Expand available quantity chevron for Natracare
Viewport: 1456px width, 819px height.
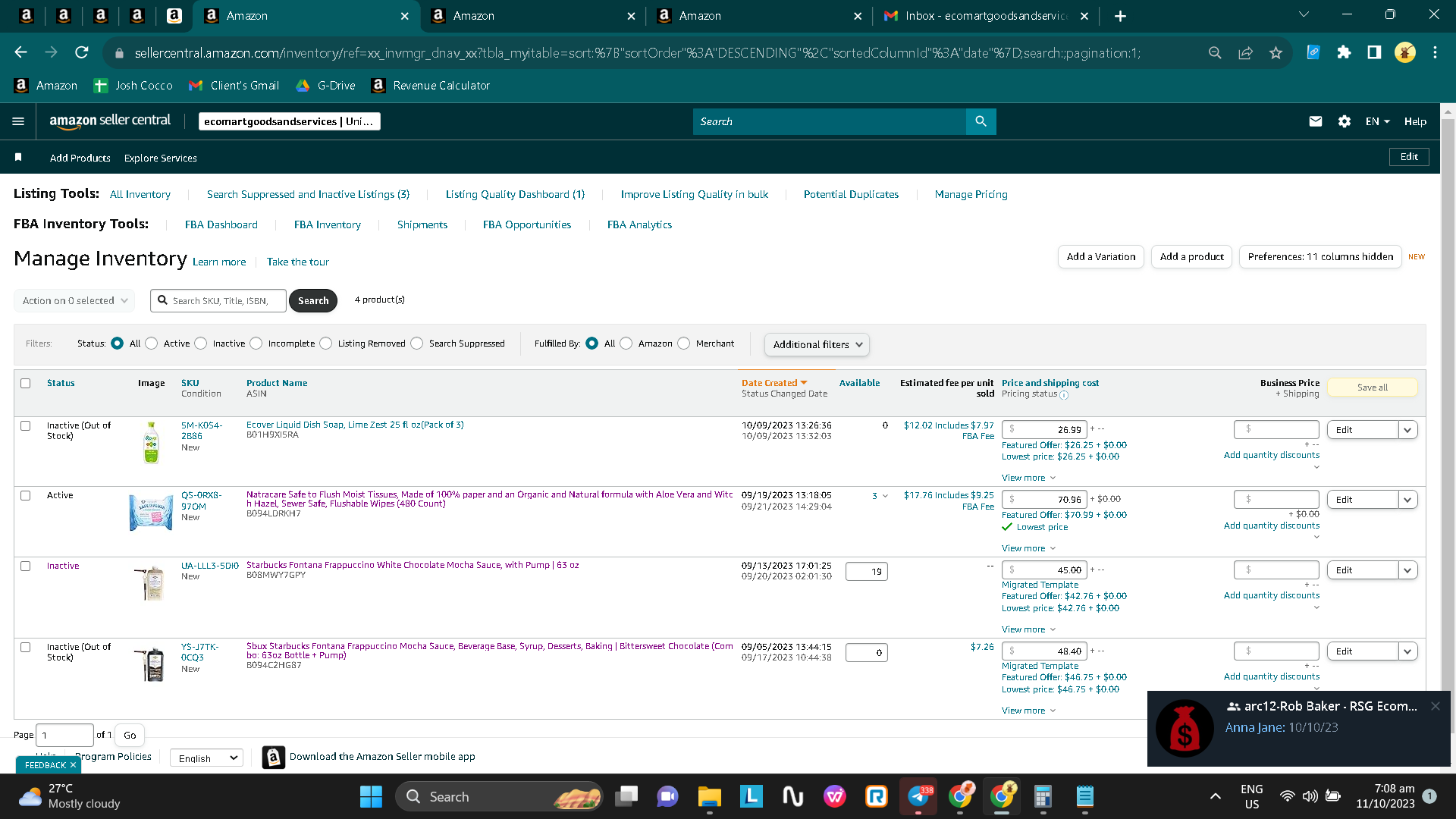pyautogui.click(x=885, y=496)
